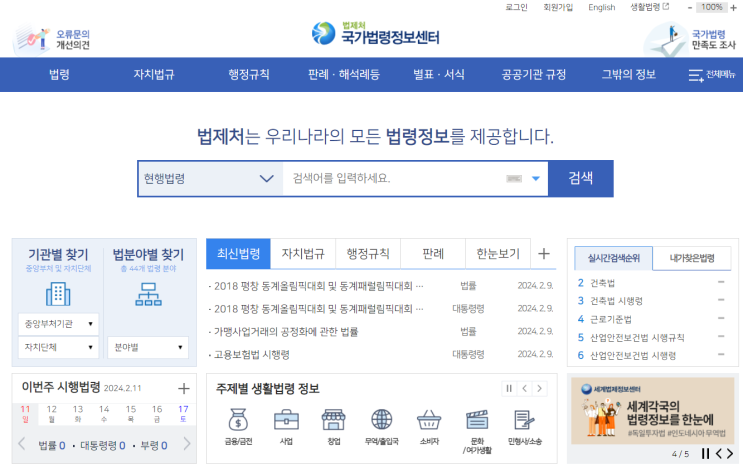Screen dimensions: 743x470
Task: Open the 소비자 shopping basket icon
Action: tap(429, 420)
